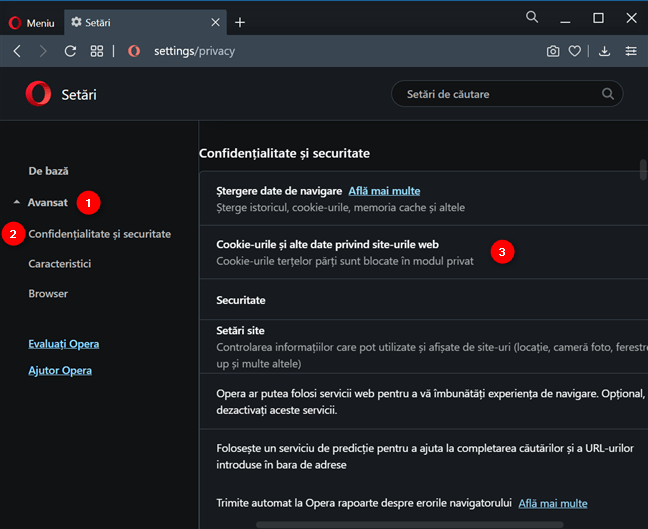
Task: Open Caracteristici sidebar item
Action: click(60, 264)
